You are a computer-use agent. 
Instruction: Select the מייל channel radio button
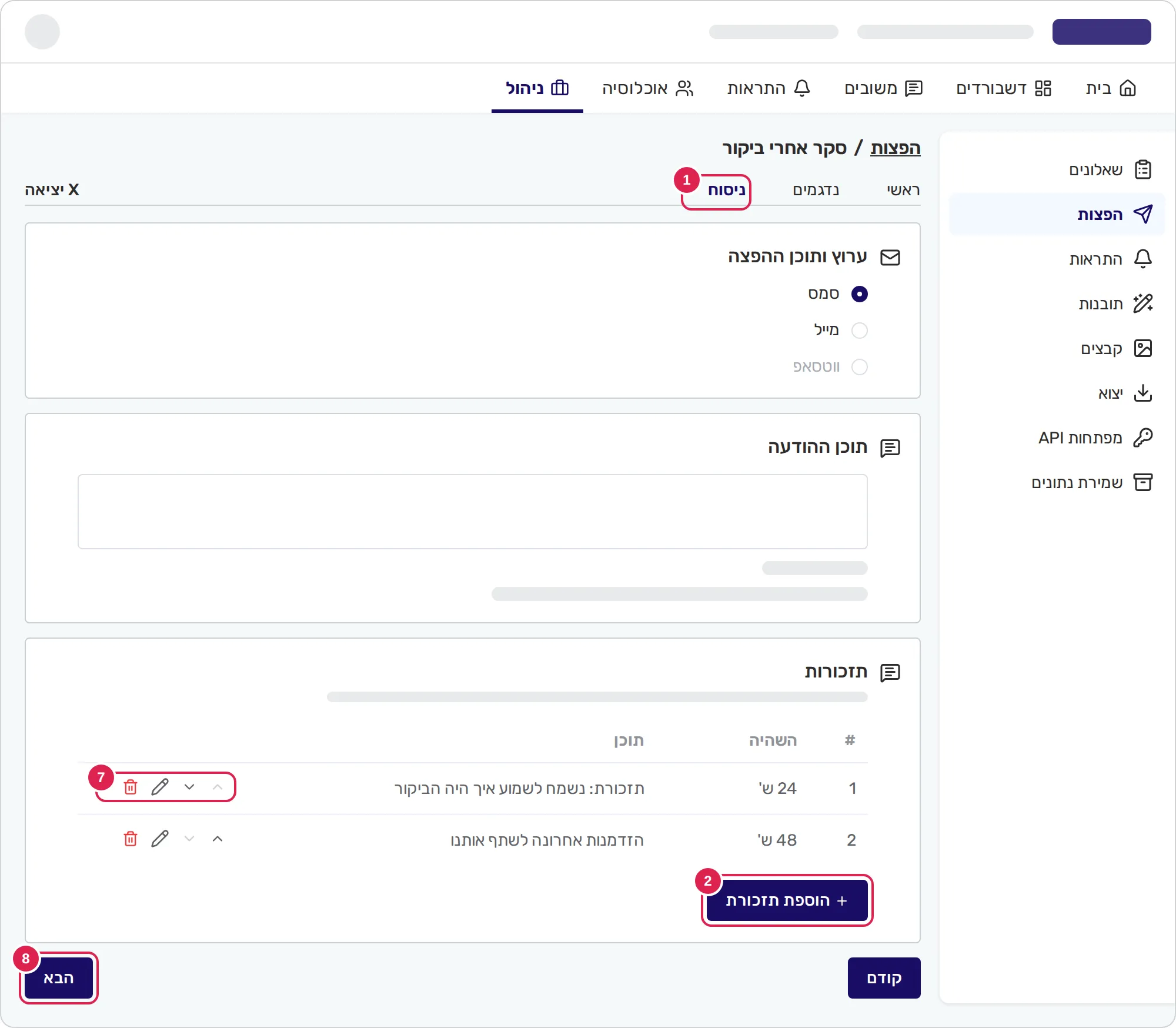tap(859, 331)
